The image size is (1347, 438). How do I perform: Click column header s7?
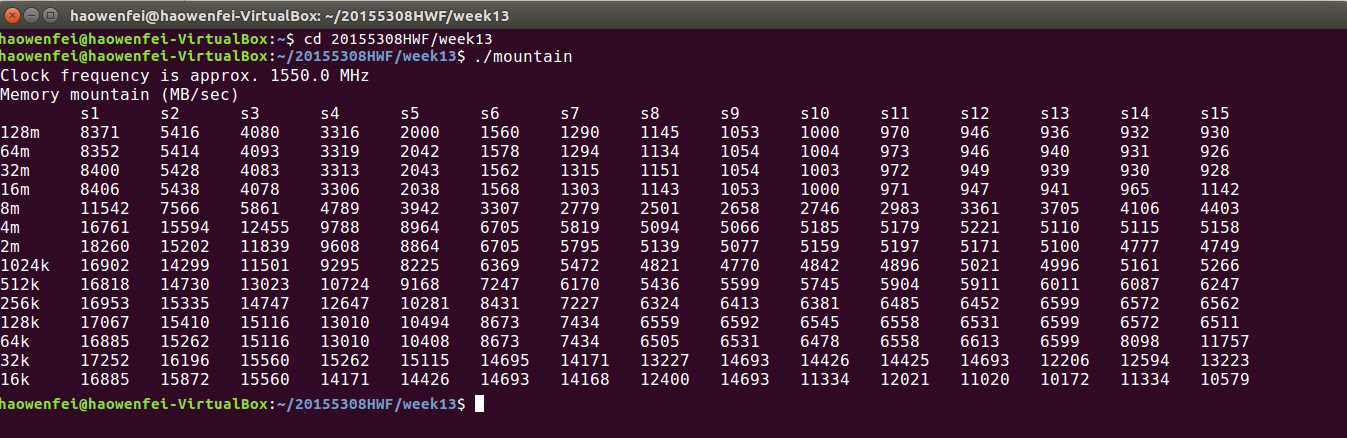[570, 114]
